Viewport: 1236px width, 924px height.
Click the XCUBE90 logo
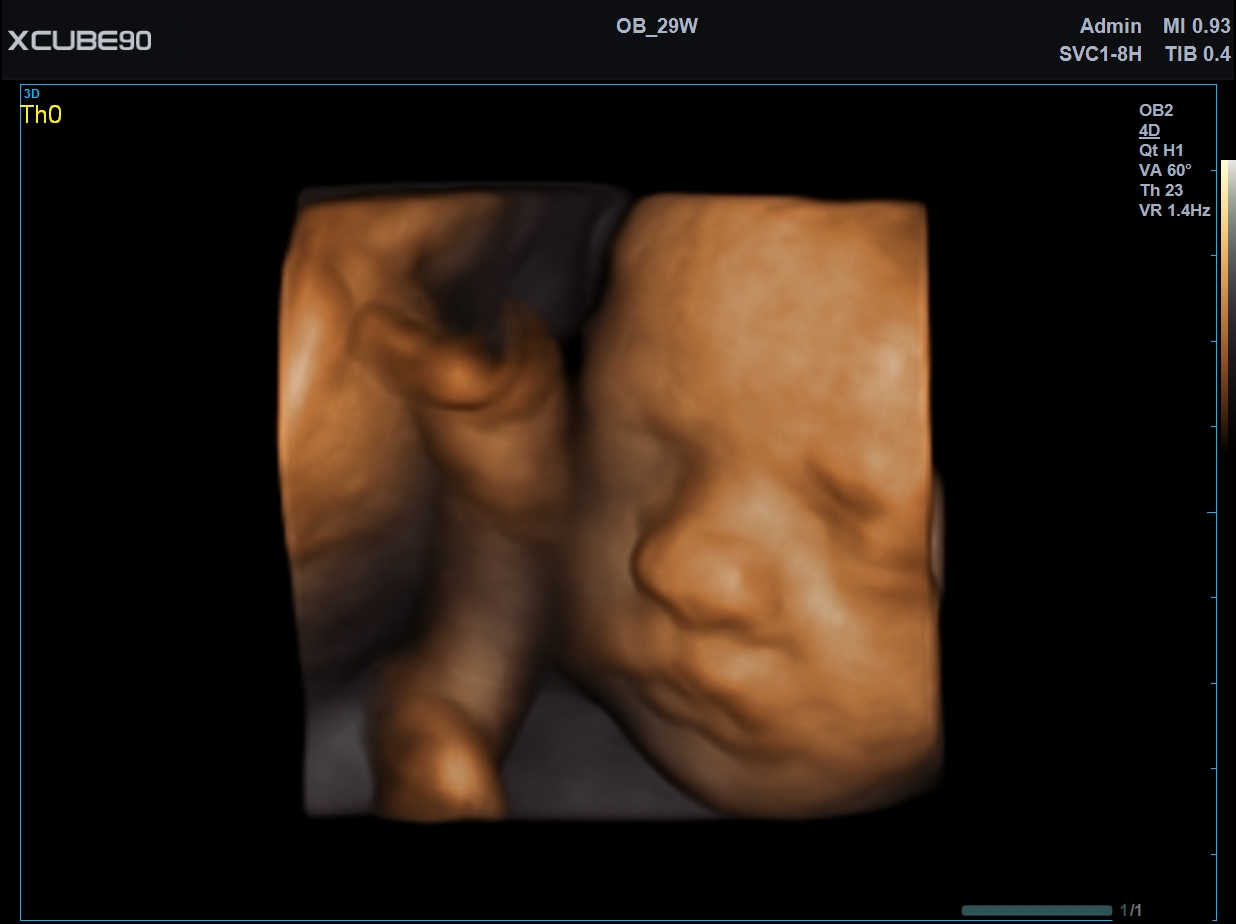point(80,41)
